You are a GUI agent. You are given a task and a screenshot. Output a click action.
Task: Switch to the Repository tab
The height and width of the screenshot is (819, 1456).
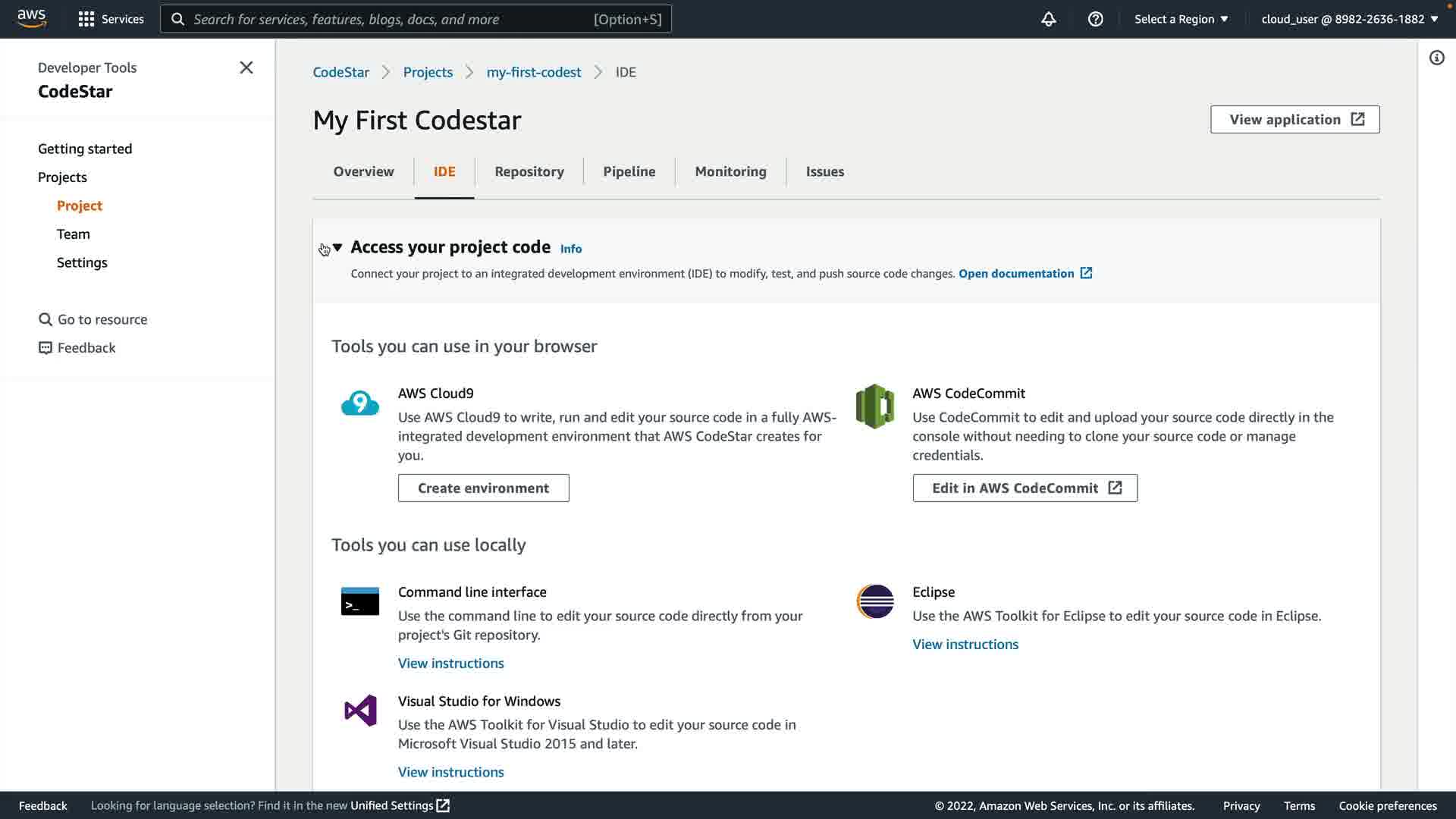pyautogui.click(x=529, y=171)
